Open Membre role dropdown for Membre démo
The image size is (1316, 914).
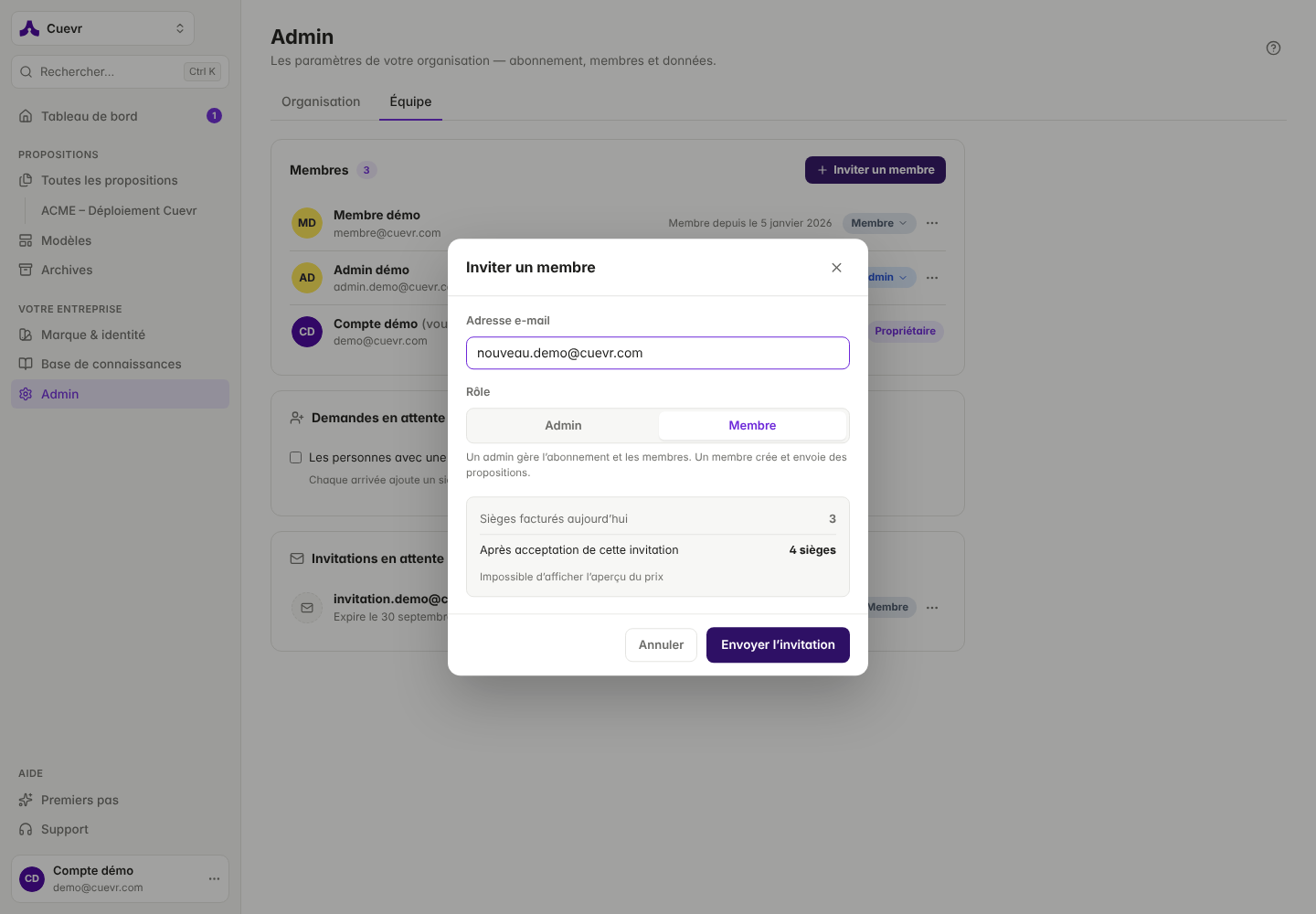[x=879, y=223]
